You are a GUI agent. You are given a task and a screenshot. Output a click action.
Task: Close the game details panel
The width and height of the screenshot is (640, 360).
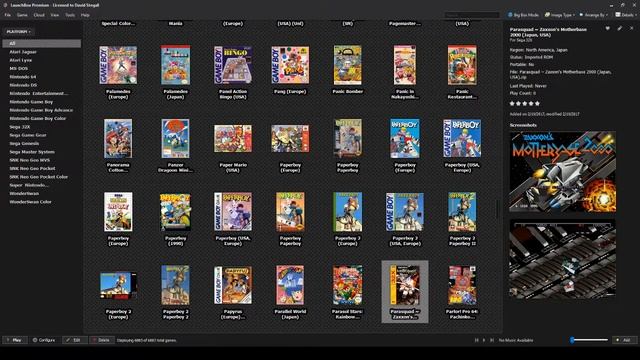(x=631, y=29)
